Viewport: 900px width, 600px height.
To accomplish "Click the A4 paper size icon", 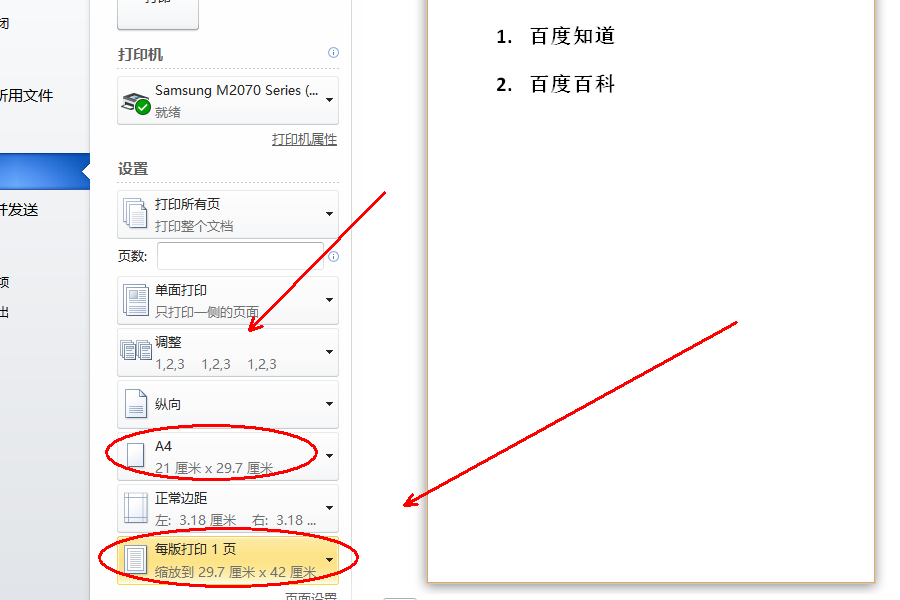I will point(135,455).
